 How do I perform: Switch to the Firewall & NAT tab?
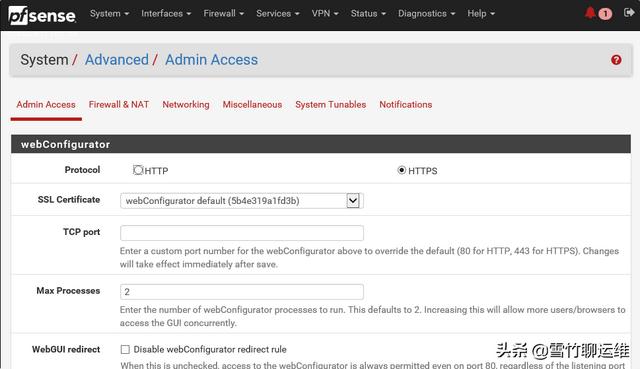click(119, 104)
